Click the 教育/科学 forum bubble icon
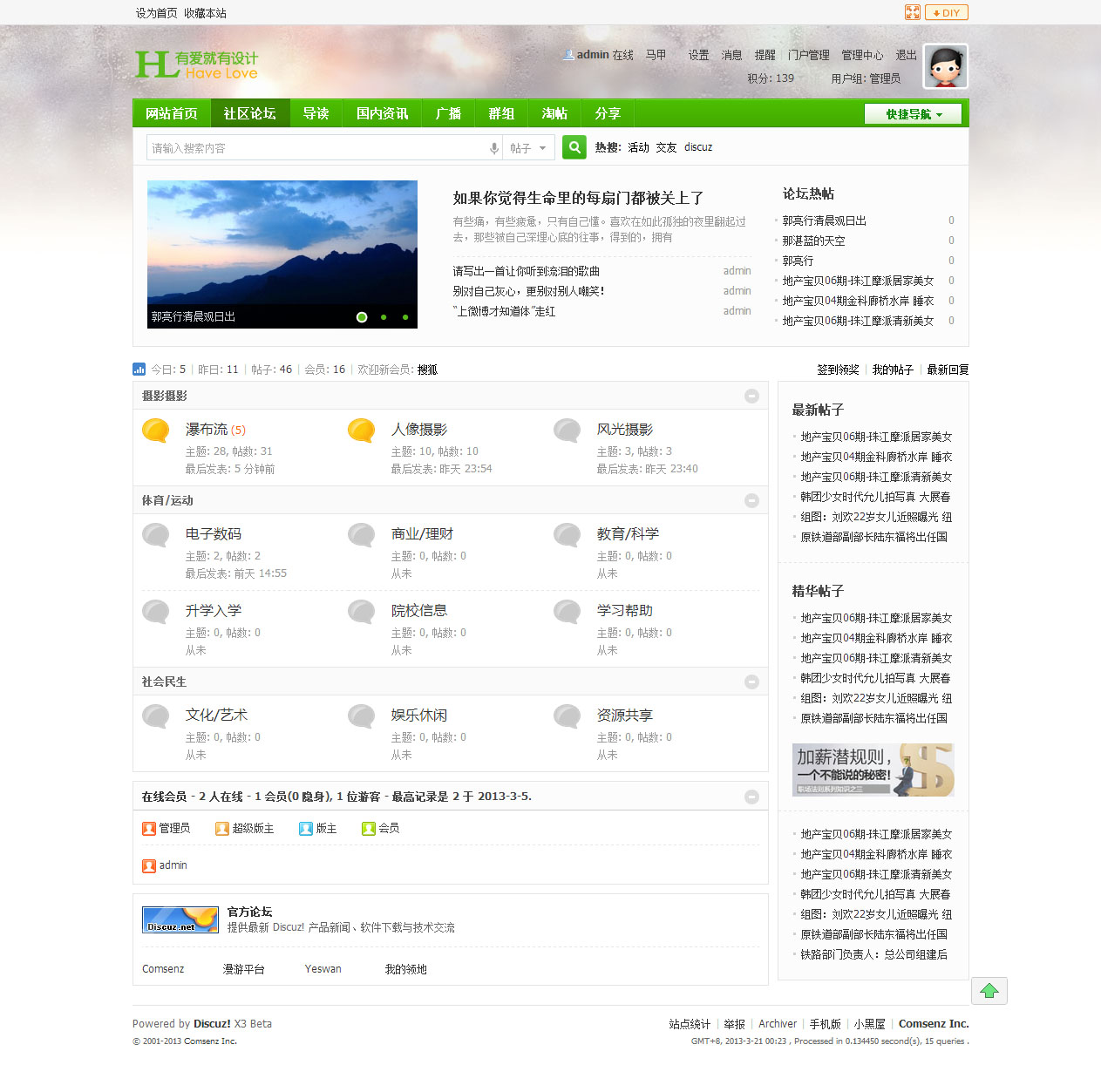Screen dimensions: 1101x1092 tap(567, 535)
